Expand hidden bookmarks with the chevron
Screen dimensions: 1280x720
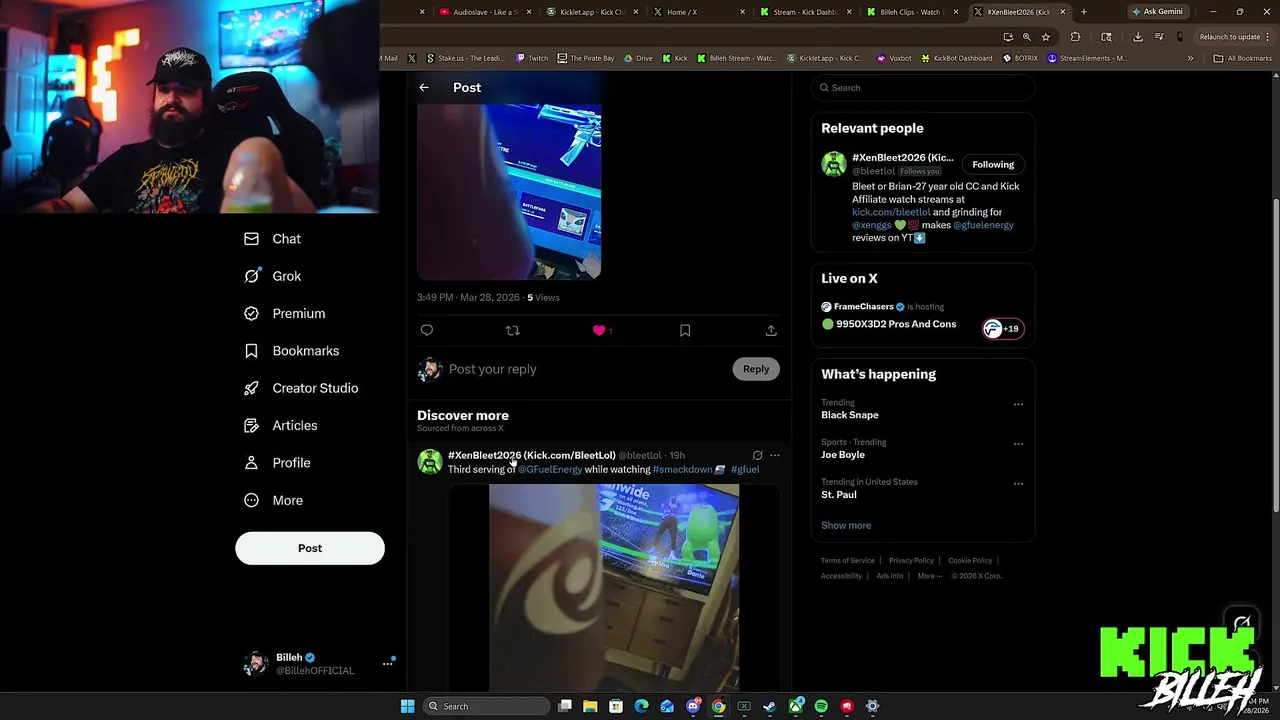point(1190,58)
